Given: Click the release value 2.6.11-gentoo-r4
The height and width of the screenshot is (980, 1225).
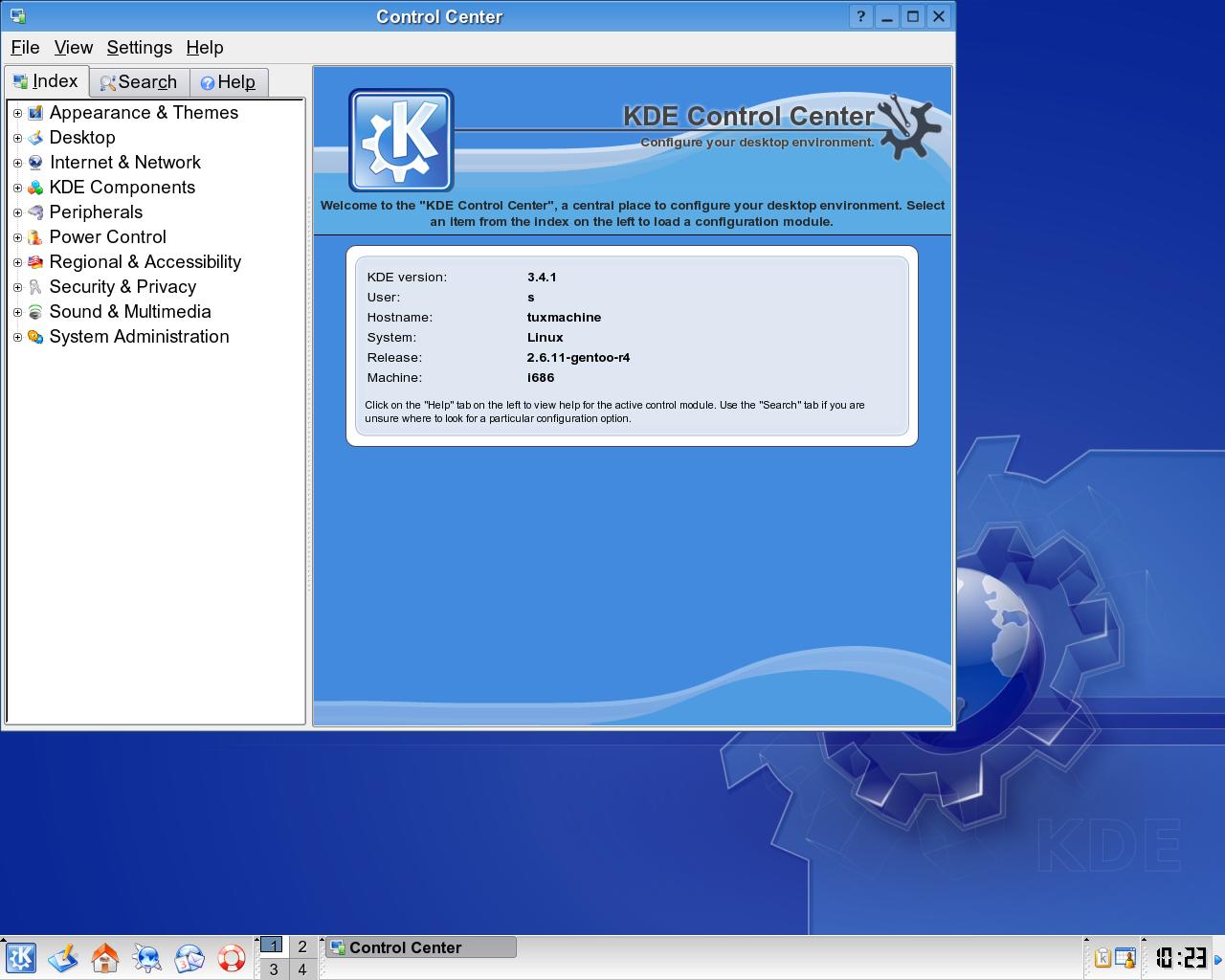Looking at the screenshot, I should pos(578,357).
